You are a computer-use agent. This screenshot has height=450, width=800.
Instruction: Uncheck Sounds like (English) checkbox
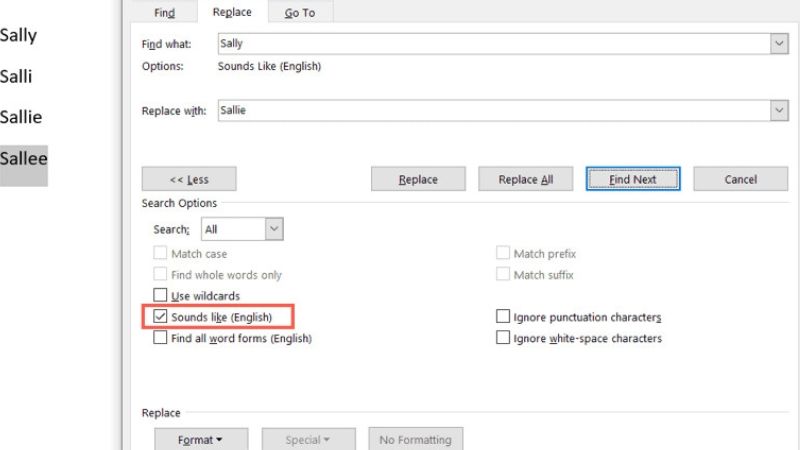tap(160, 316)
